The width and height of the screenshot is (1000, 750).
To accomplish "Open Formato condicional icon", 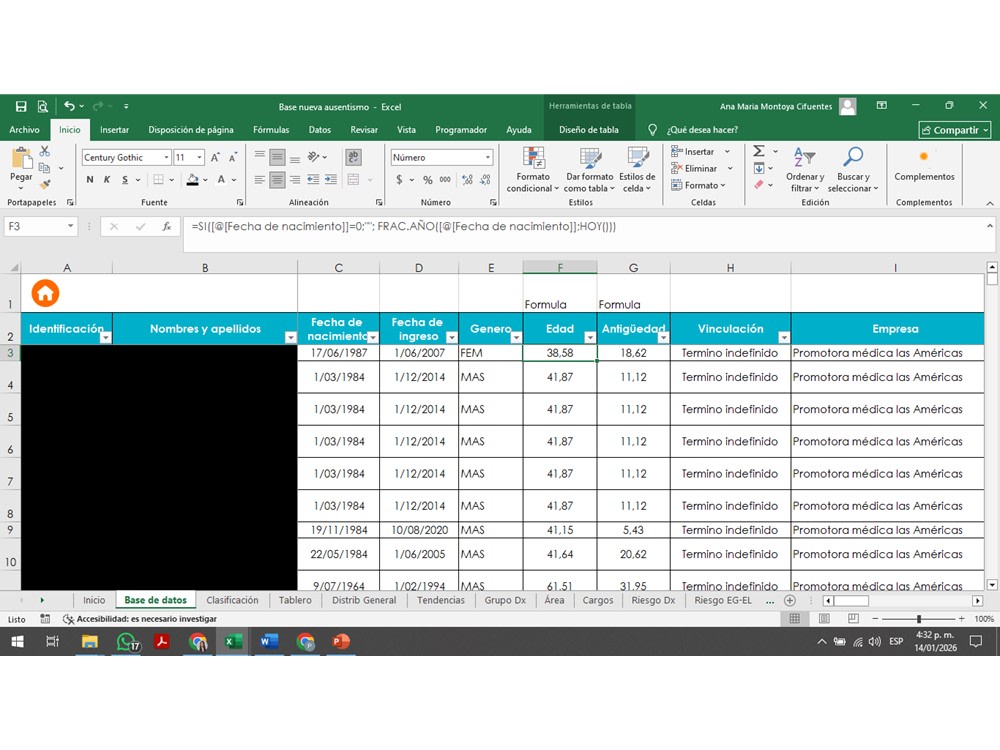I will coord(533,158).
